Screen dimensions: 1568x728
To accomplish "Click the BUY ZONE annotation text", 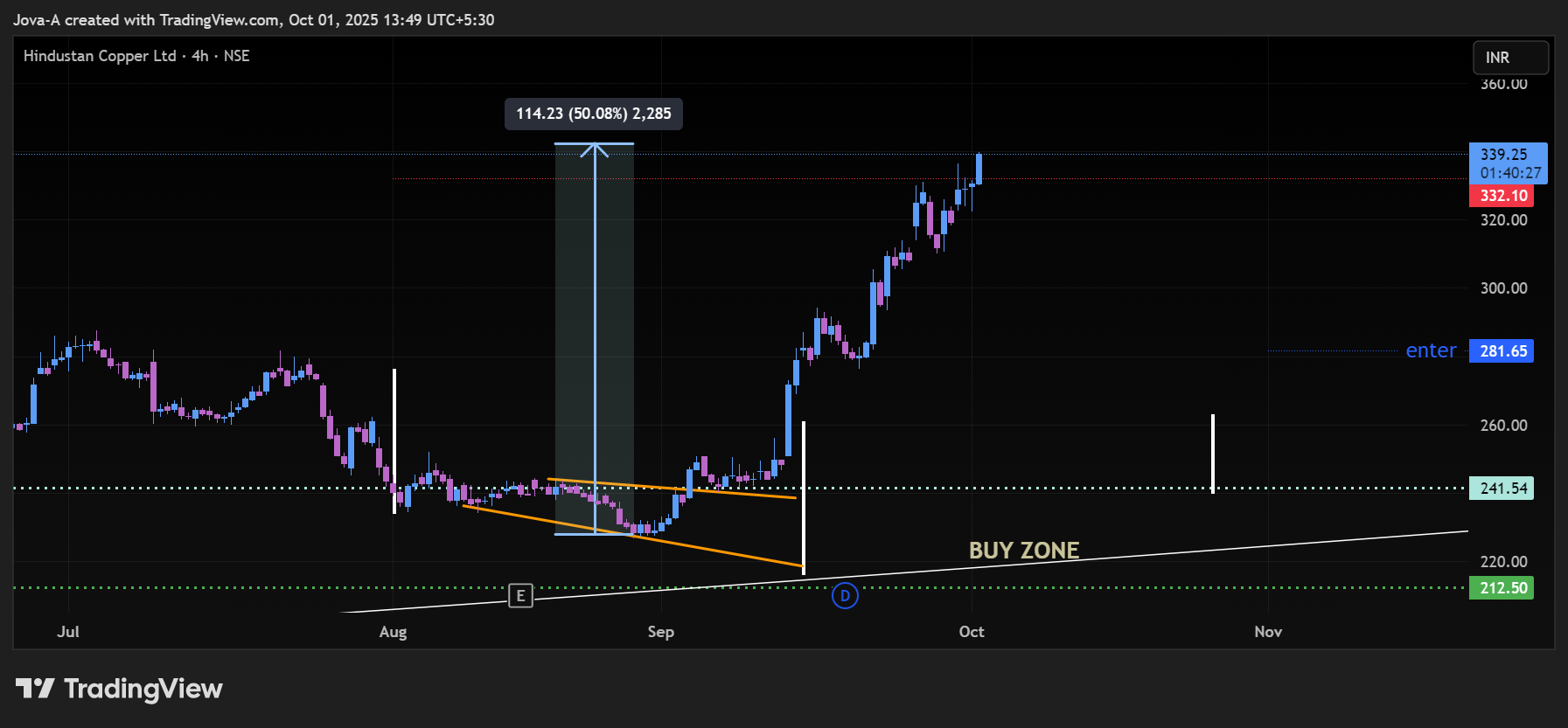I will pyautogui.click(x=1024, y=551).
